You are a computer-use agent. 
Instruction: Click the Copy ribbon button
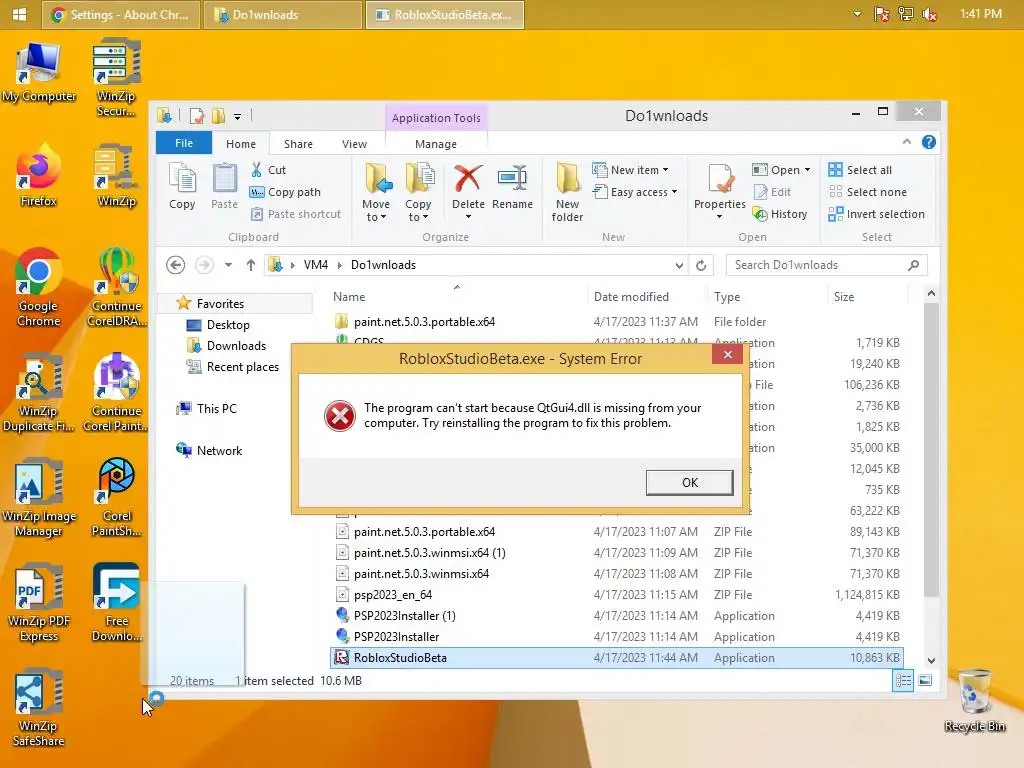click(182, 187)
